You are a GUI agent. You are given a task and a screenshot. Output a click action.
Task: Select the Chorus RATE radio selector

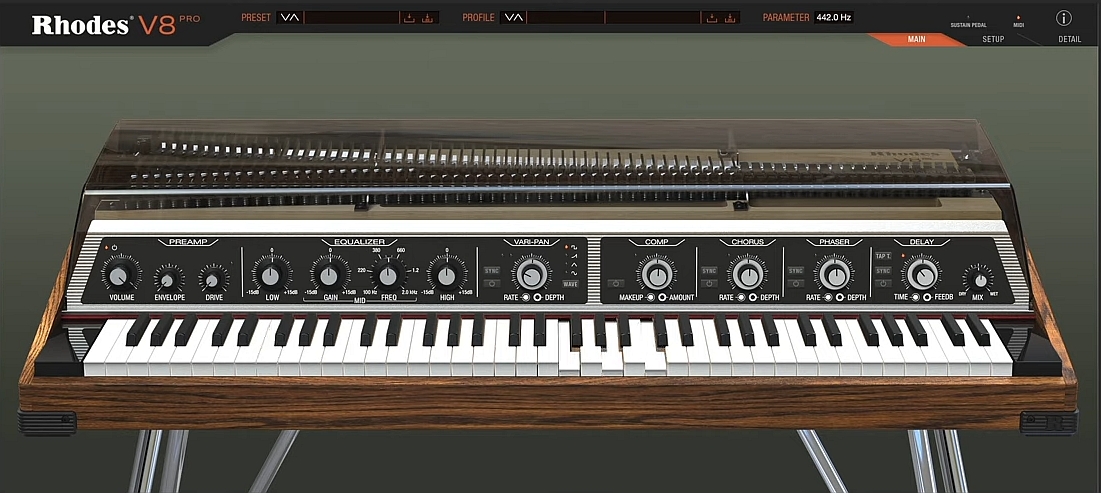[740, 297]
